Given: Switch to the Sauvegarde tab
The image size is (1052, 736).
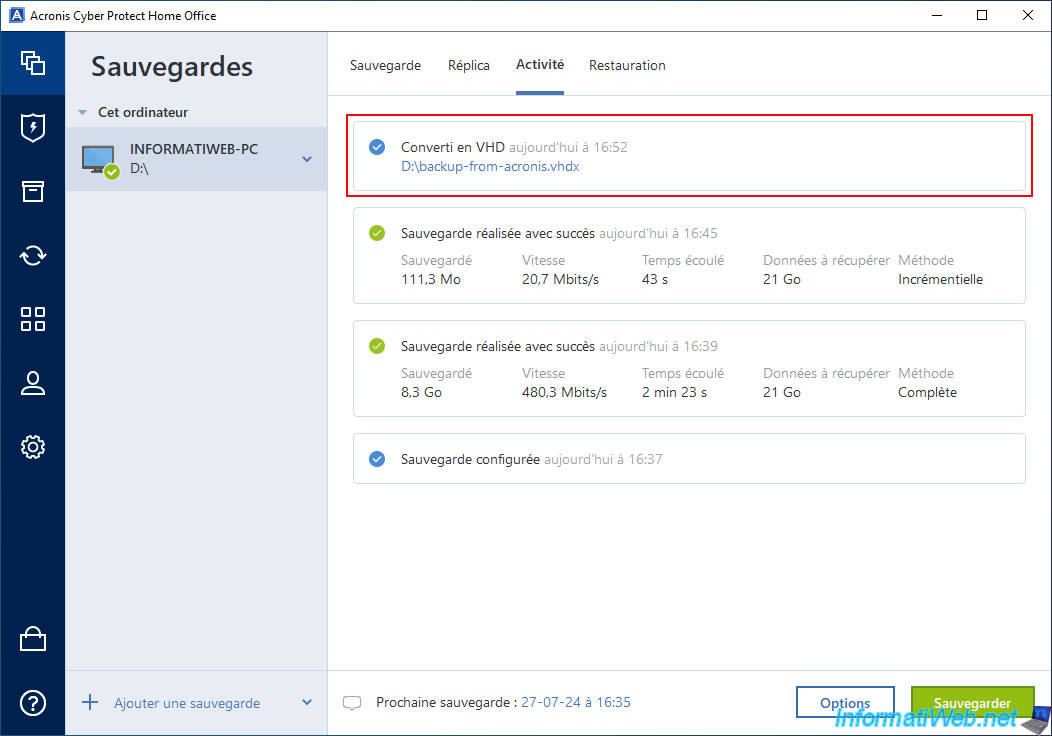Looking at the screenshot, I should [x=385, y=65].
